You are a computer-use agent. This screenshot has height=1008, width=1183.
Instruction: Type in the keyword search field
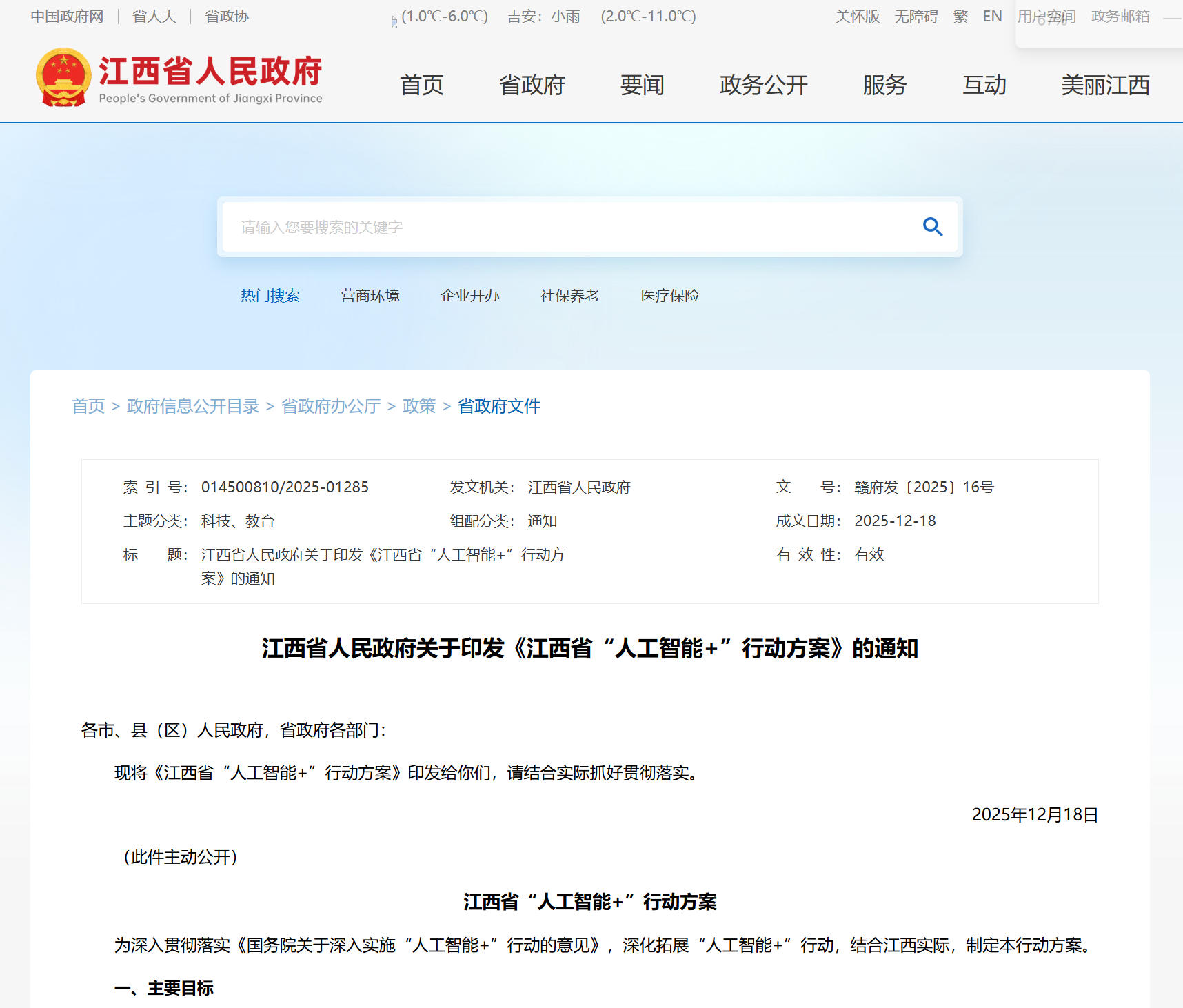pyautogui.click(x=565, y=227)
